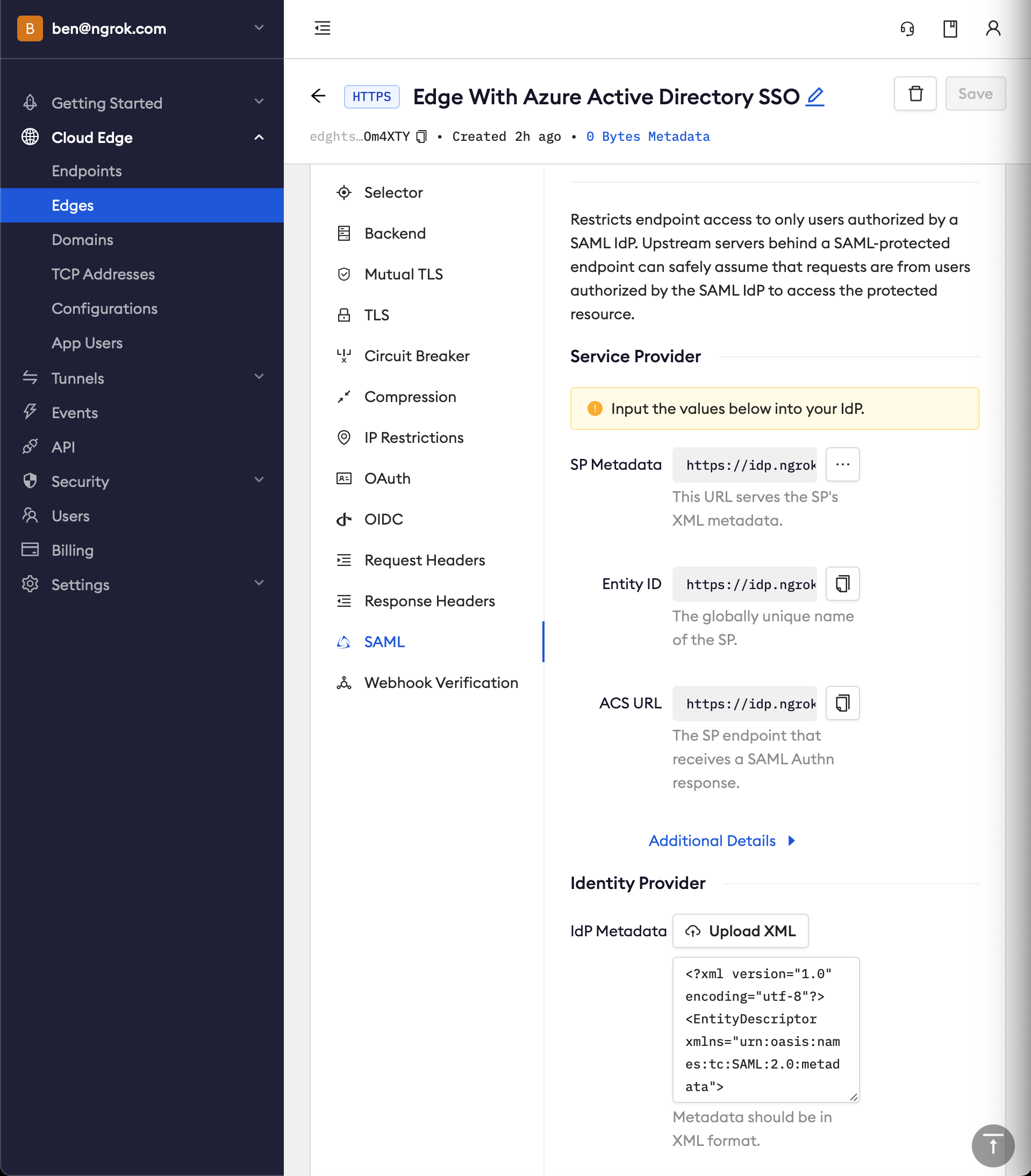Click the Security shield icon

pos(30,481)
